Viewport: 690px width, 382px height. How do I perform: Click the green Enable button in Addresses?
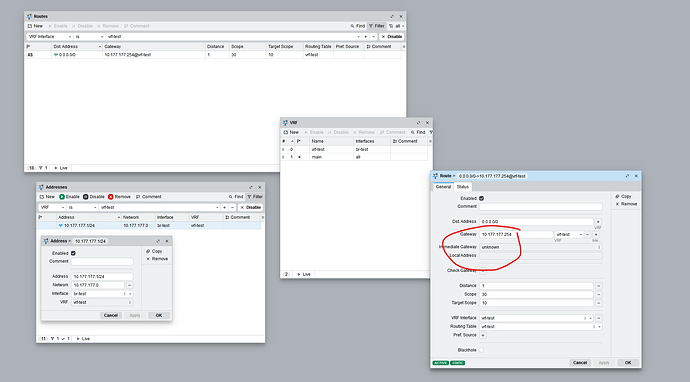point(70,197)
